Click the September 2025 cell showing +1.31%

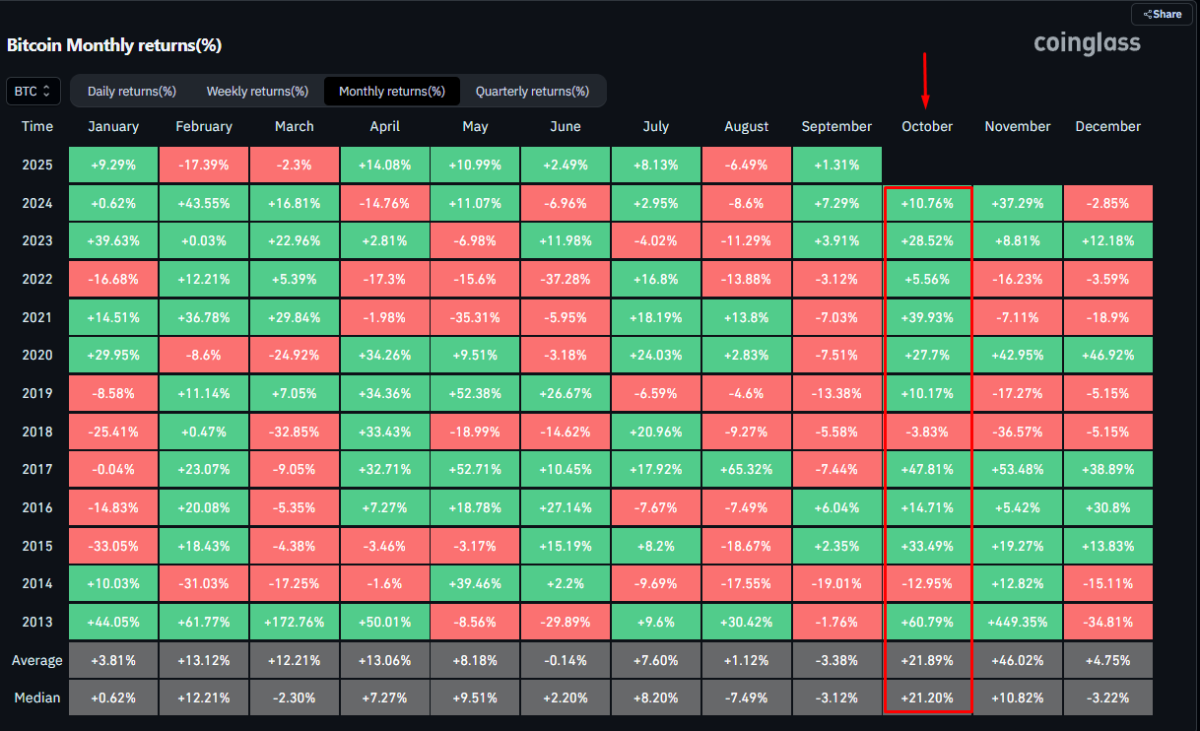pyautogui.click(x=837, y=164)
